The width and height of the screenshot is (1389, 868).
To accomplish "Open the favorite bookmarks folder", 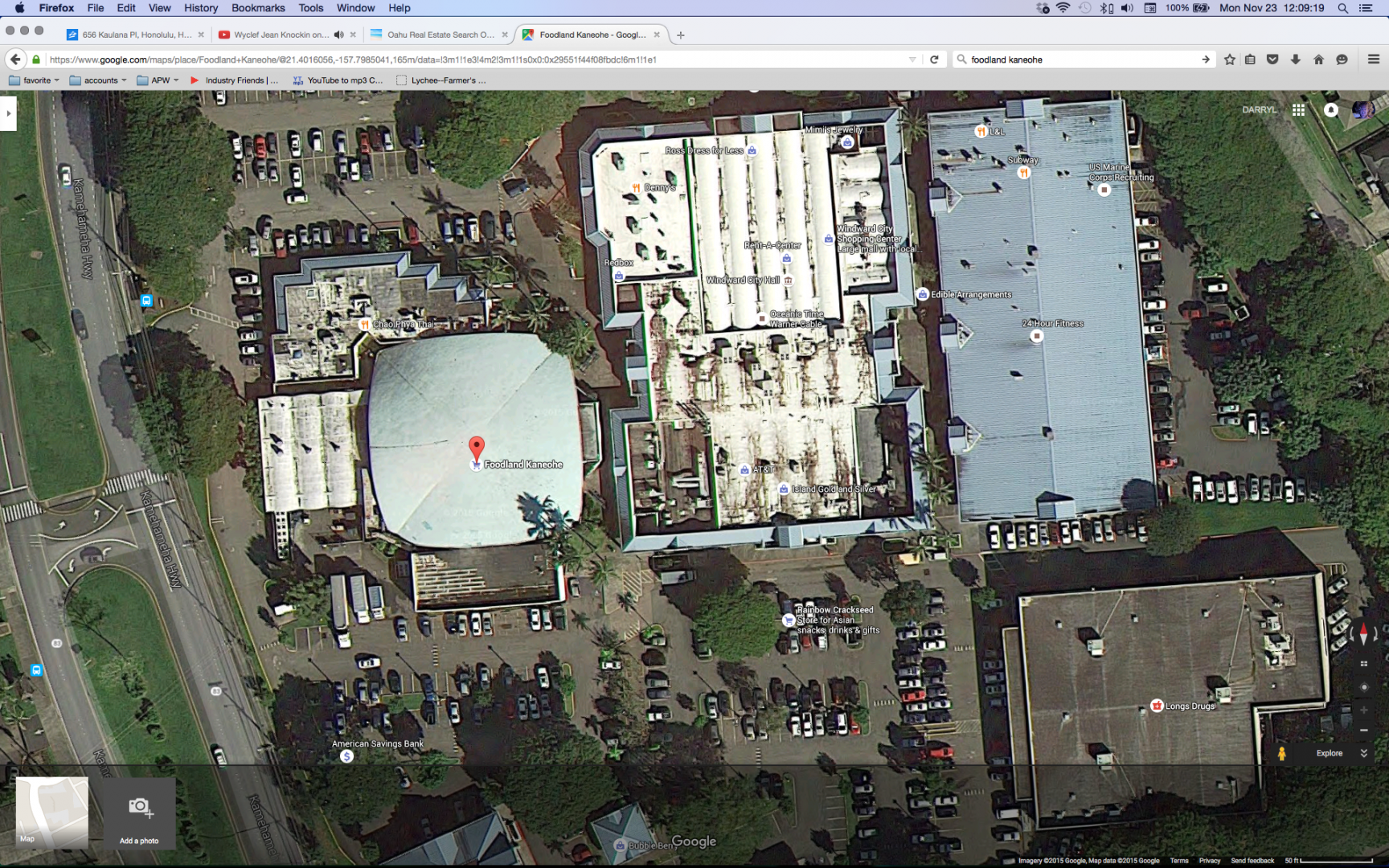I will pyautogui.click(x=34, y=80).
